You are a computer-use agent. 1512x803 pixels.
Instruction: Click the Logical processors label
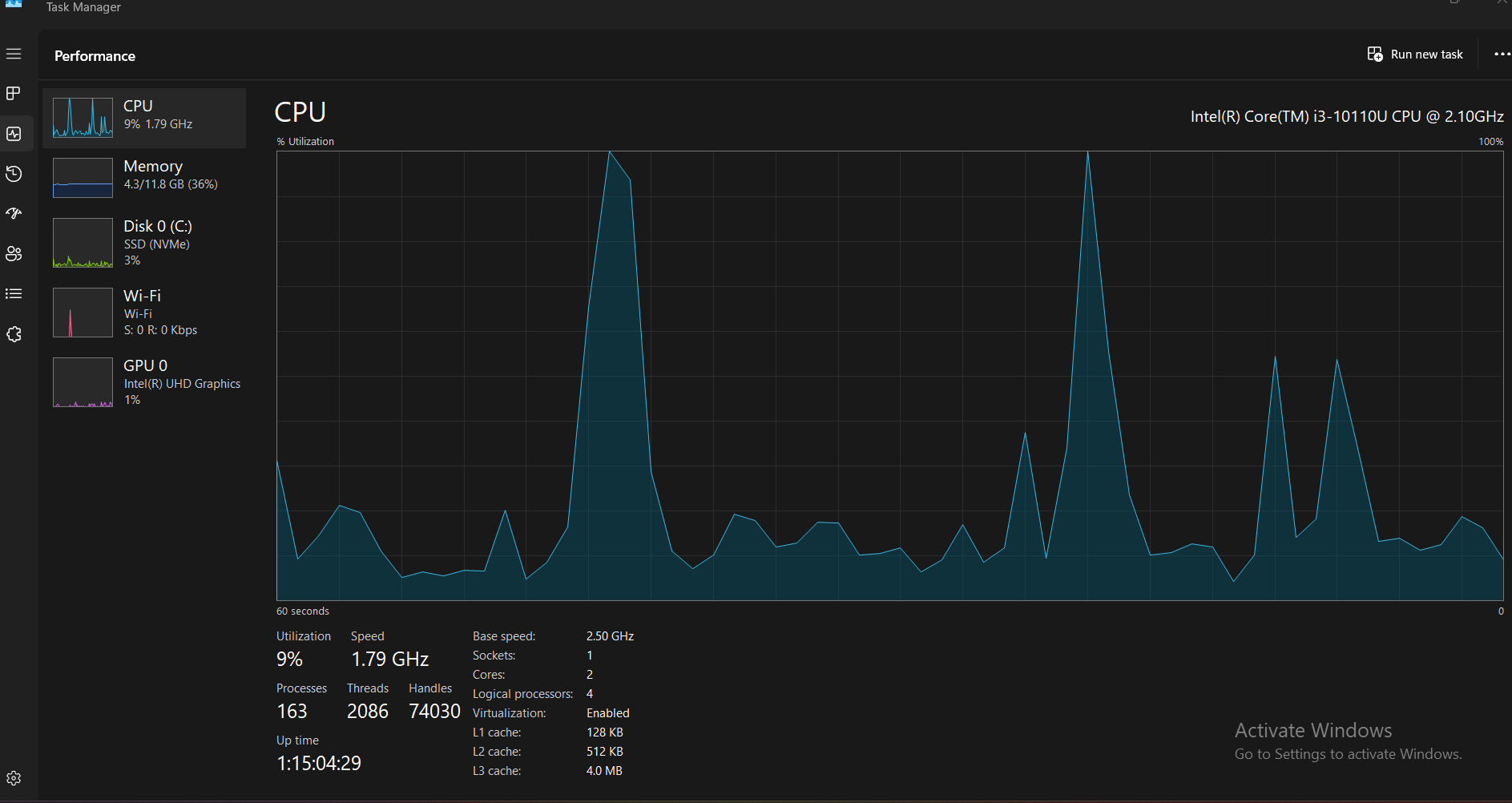click(523, 694)
